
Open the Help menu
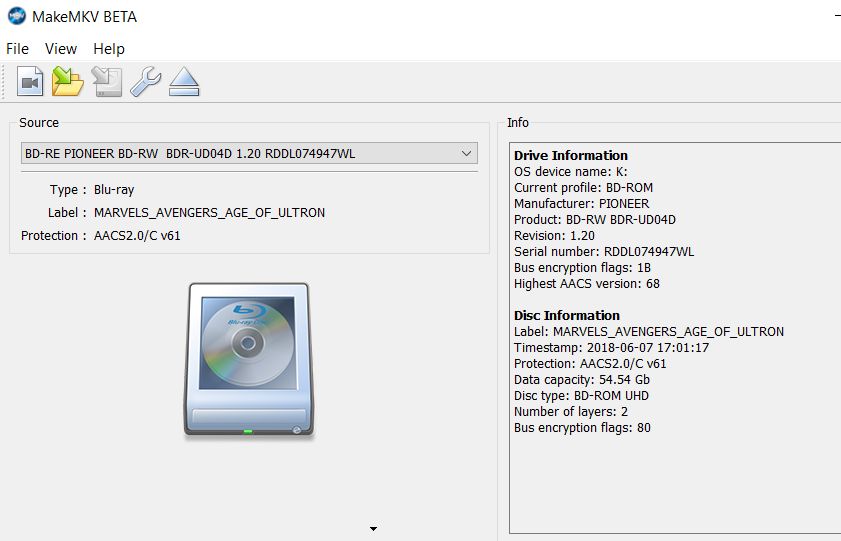[x=109, y=49]
